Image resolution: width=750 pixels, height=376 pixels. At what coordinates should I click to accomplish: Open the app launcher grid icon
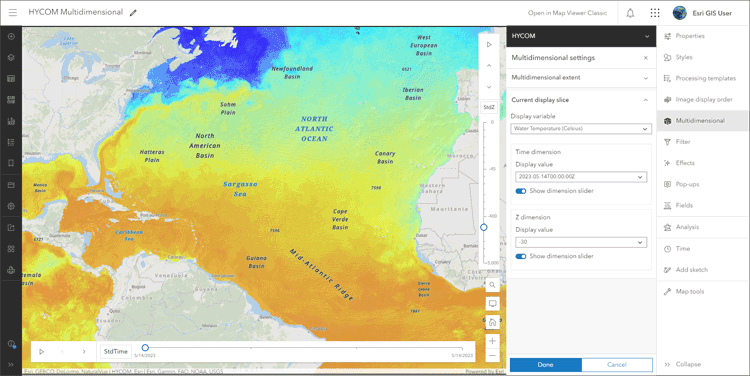pos(655,13)
